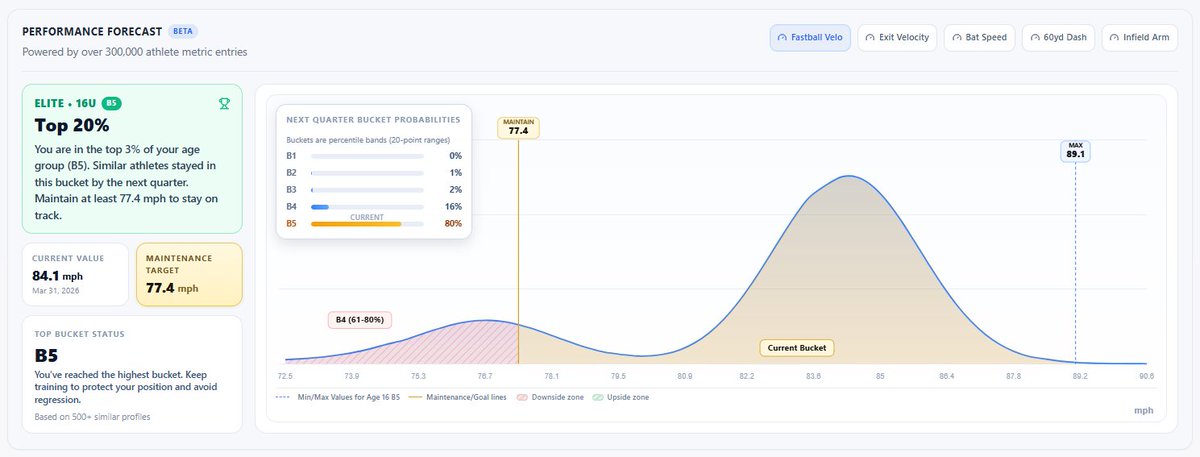This screenshot has height=457, width=1200.
Task: Click the Top Bucket Status card
Action: click(x=132, y=374)
